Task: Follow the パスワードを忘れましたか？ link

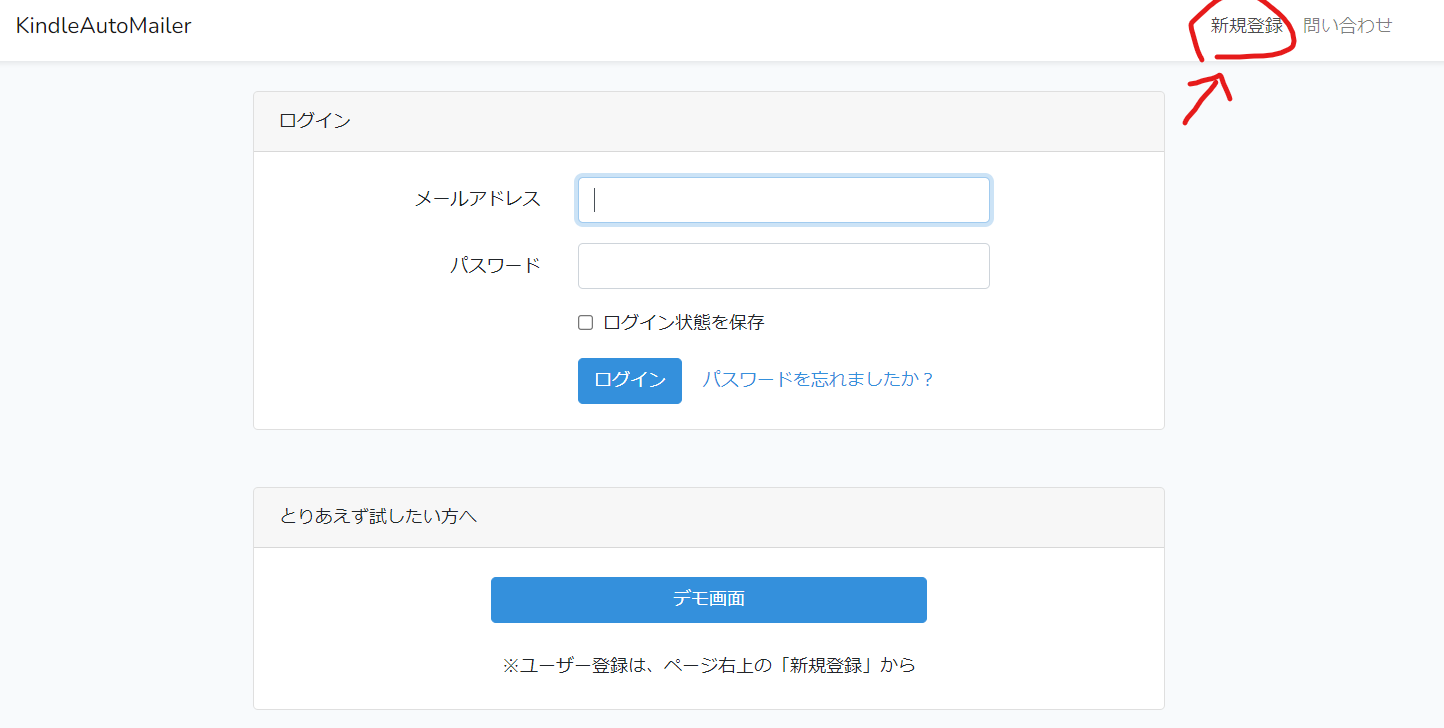Action: point(818,380)
